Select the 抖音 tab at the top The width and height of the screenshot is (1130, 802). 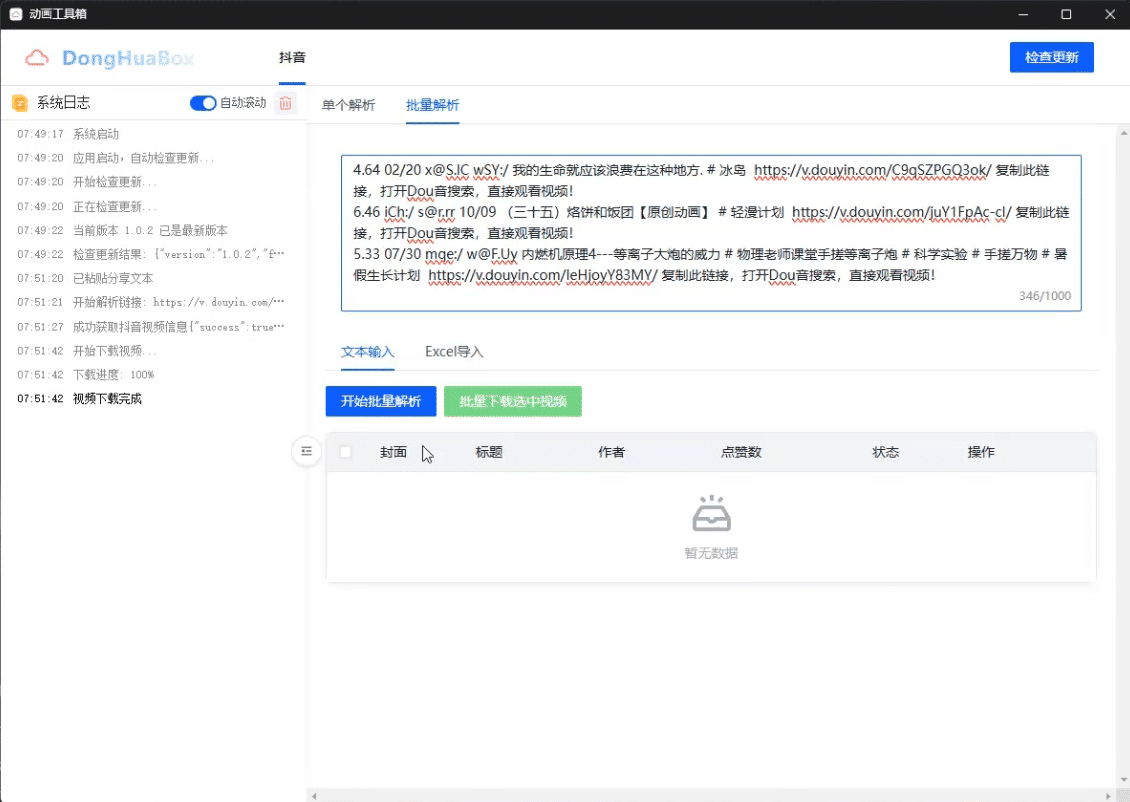pyautogui.click(x=292, y=57)
